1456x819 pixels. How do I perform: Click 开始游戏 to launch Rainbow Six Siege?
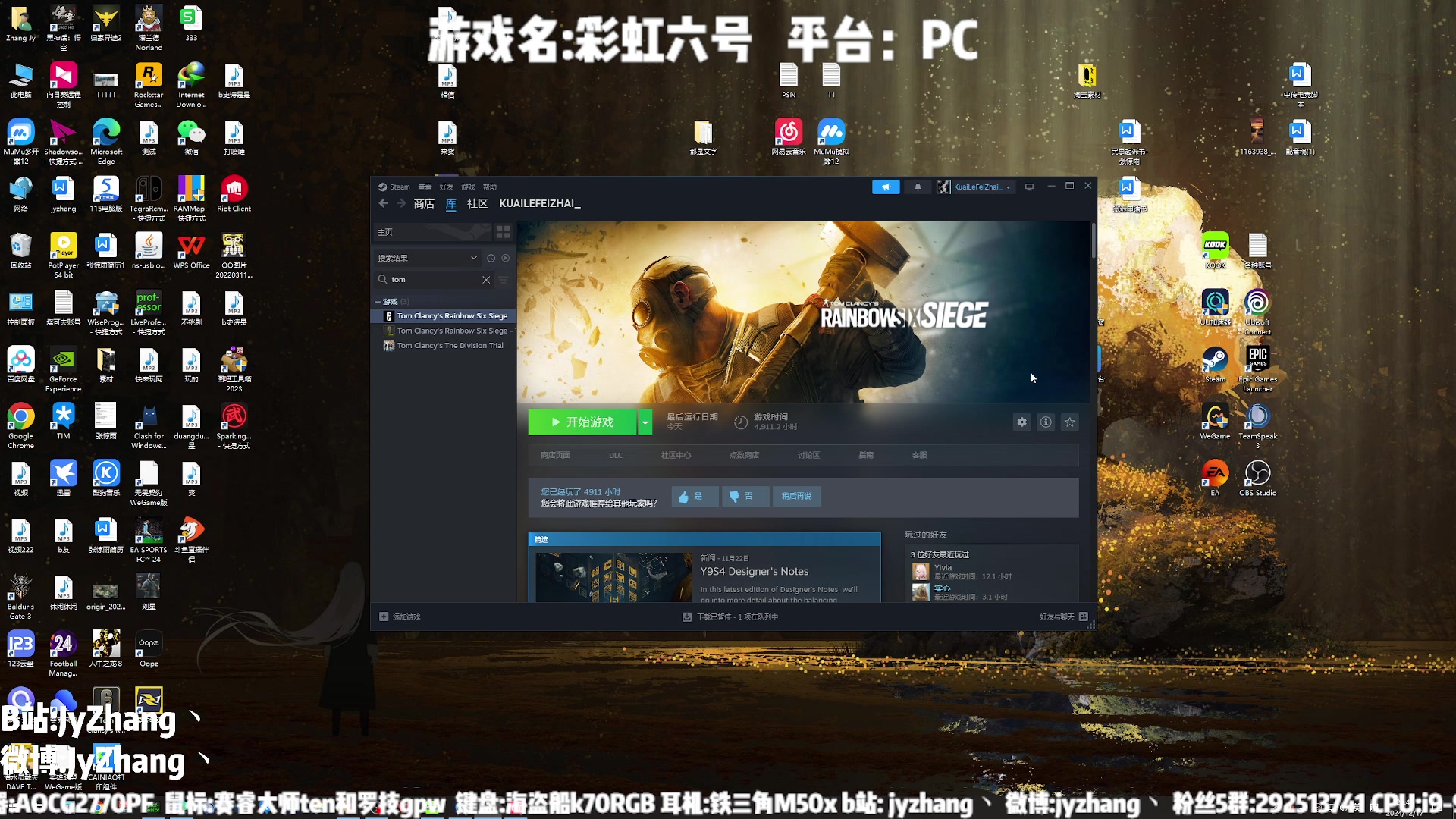click(582, 421)
